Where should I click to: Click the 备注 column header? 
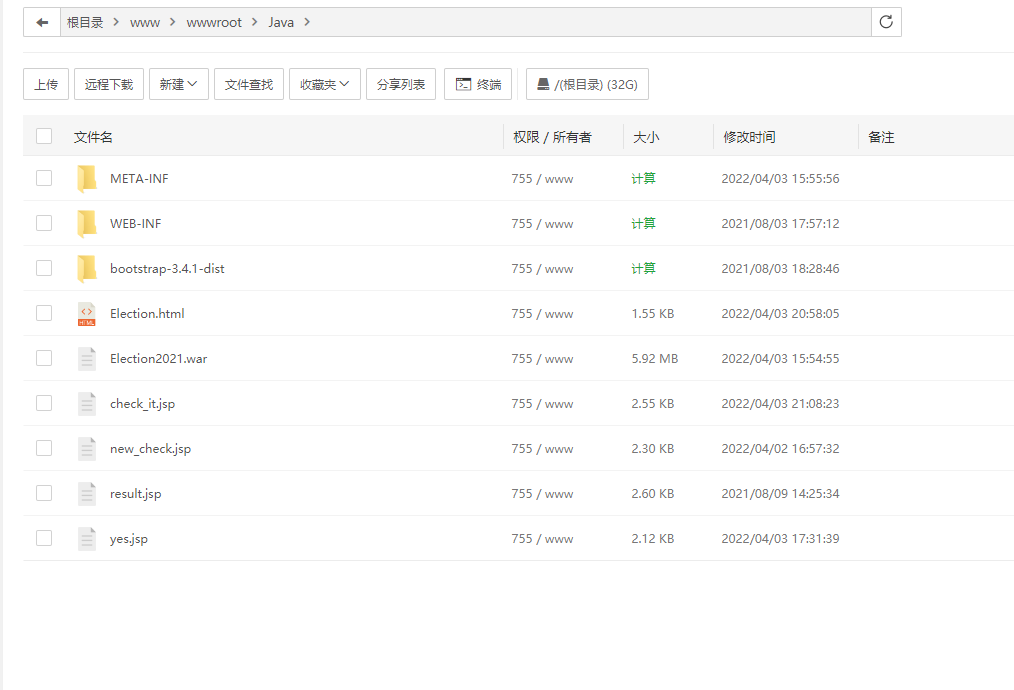pyautogui.click(x=881, y=137)
